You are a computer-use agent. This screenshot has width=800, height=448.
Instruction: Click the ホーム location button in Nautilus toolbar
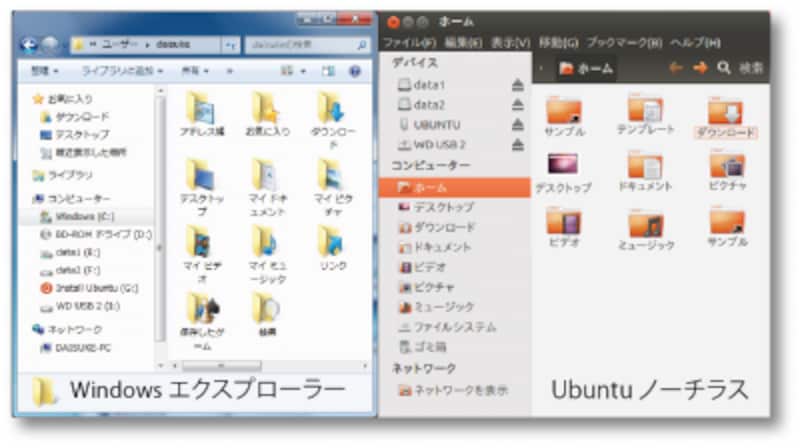(x=586, y=68)
